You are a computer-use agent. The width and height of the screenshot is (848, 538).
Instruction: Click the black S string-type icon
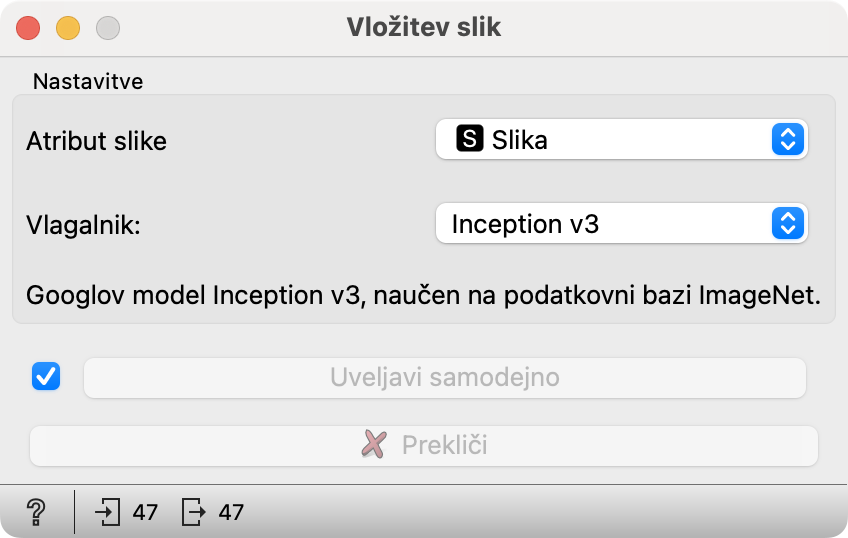[x=469, y=138]
